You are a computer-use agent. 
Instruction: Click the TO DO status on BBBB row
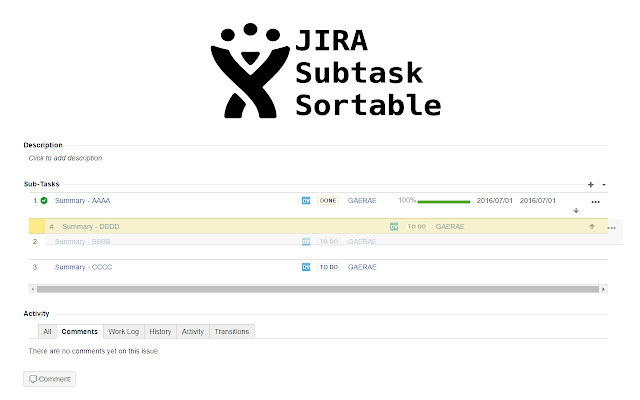point(329,242)
